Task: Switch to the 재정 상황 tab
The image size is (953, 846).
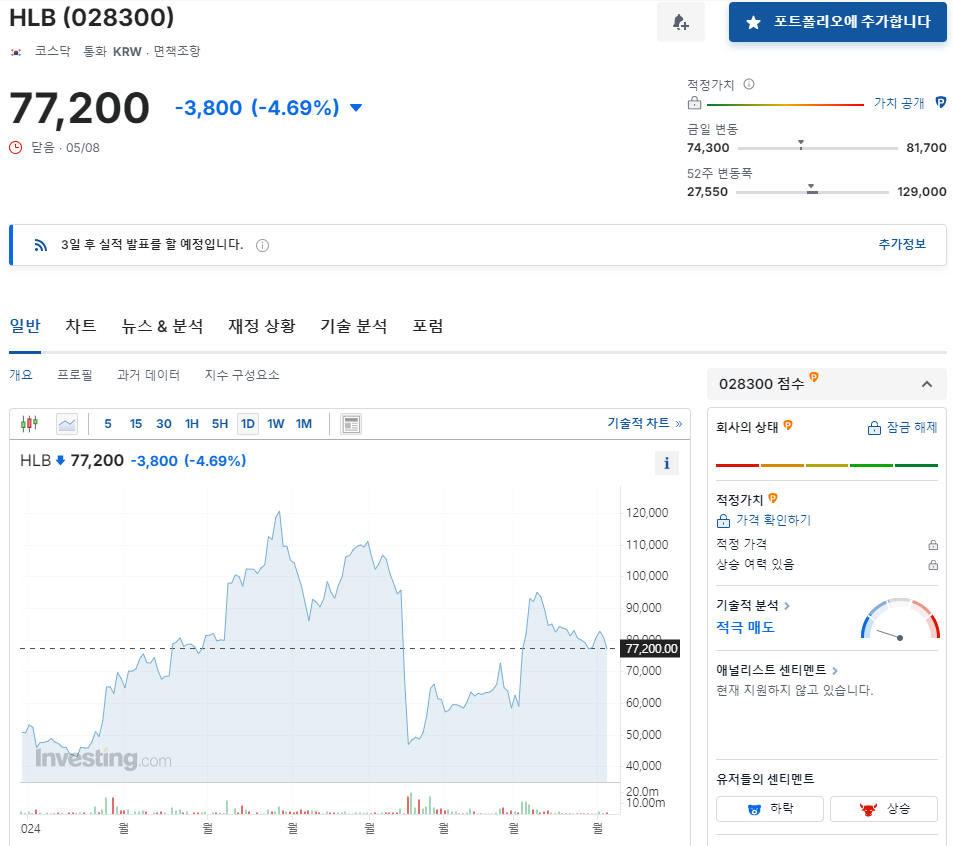Action: pos(261,326)
